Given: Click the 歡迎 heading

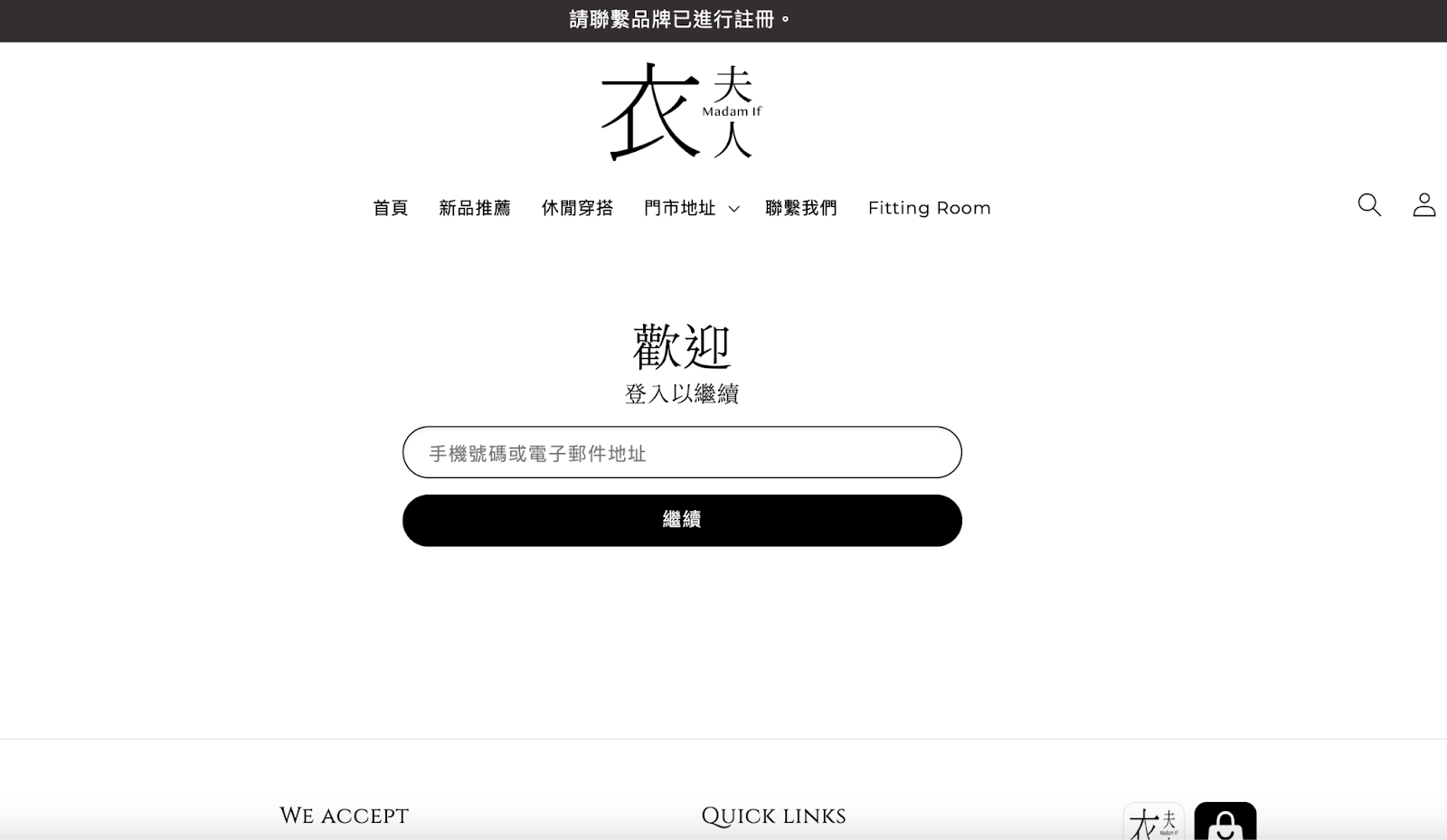Looking at the screenshot, I should pyautogui.click(x=682, y=346).
